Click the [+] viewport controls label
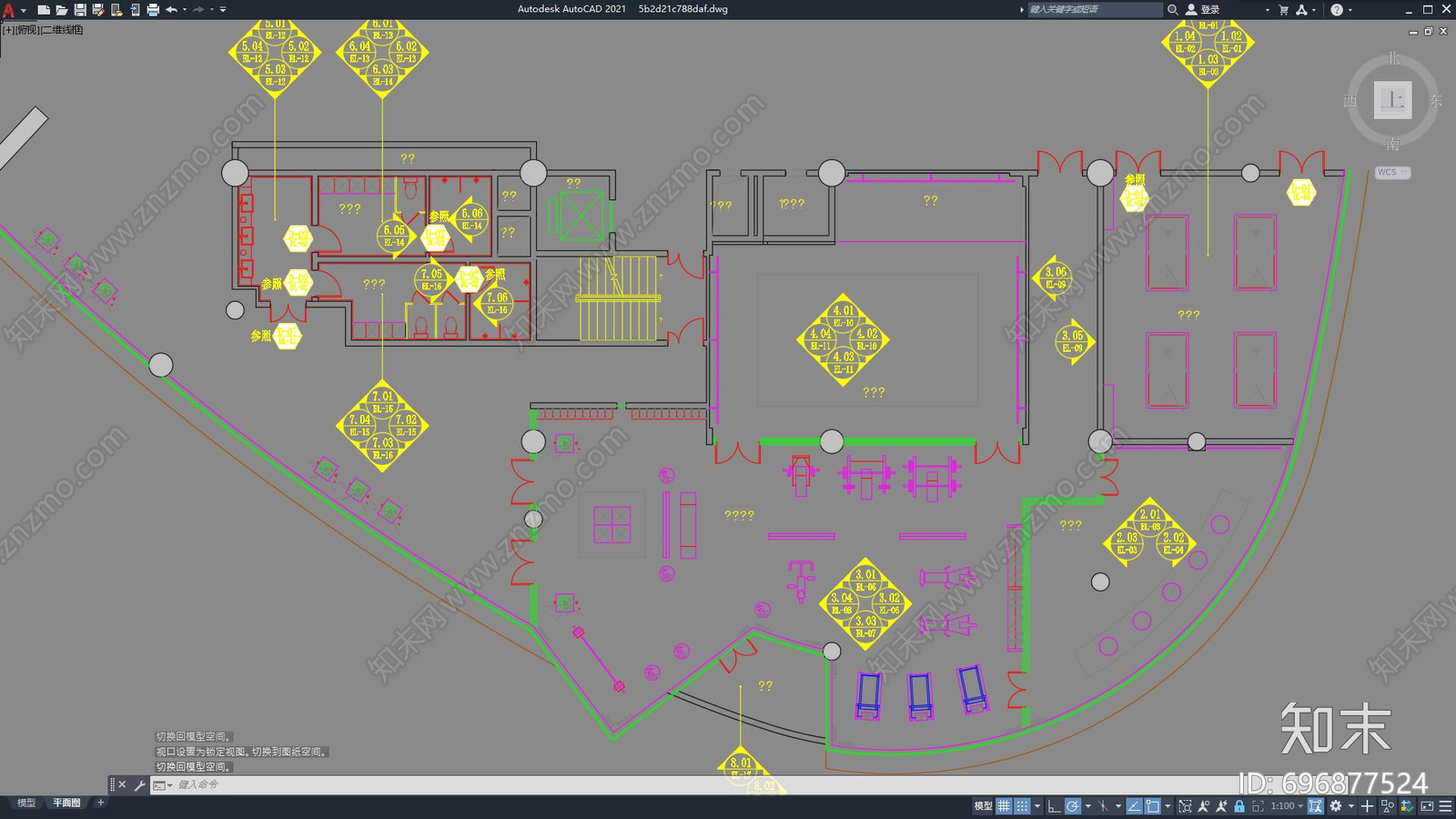Image resolution: width=1456 pixels, height=819 pixels. [8, 30]
